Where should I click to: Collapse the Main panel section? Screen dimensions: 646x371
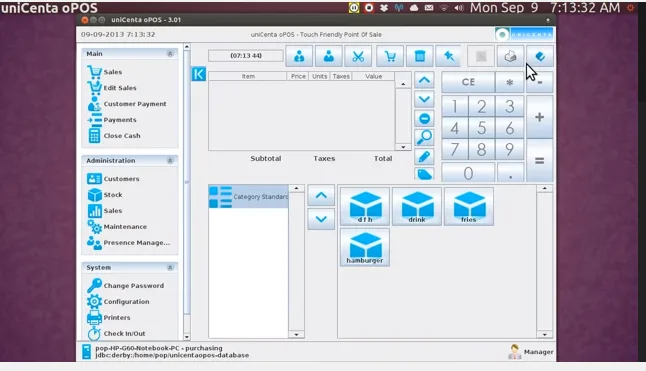click(x=170, y=54)
